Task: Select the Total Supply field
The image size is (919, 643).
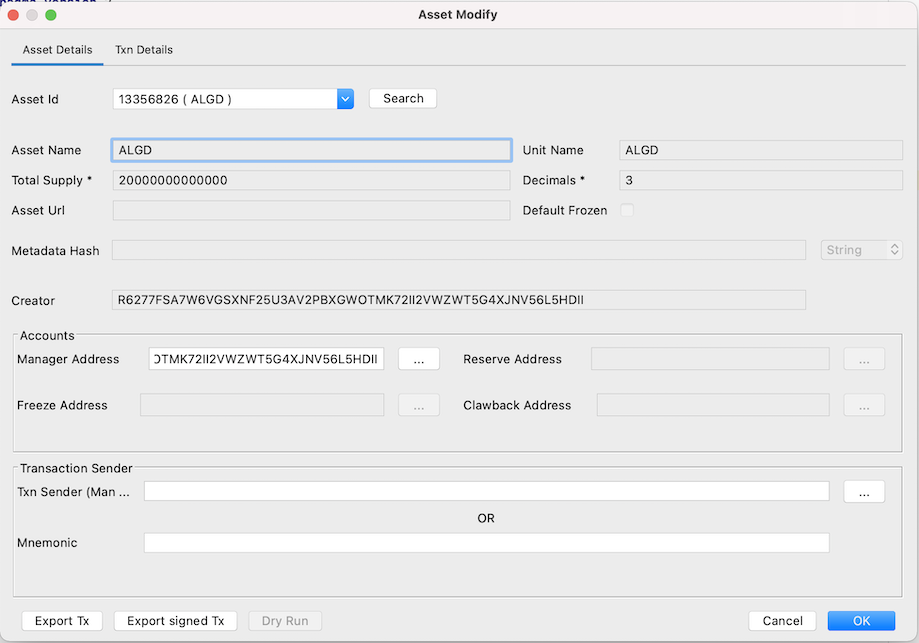Action: click(310, 180)
